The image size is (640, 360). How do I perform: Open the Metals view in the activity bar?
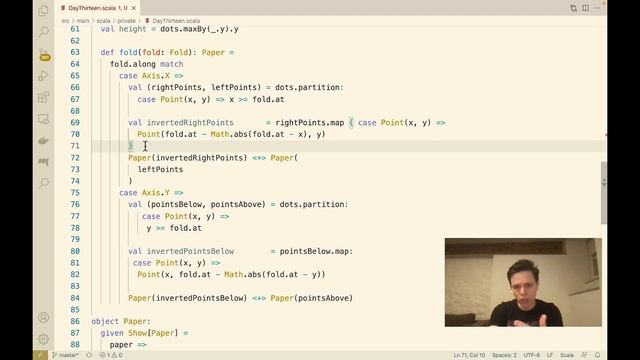(x=43, y=162)
